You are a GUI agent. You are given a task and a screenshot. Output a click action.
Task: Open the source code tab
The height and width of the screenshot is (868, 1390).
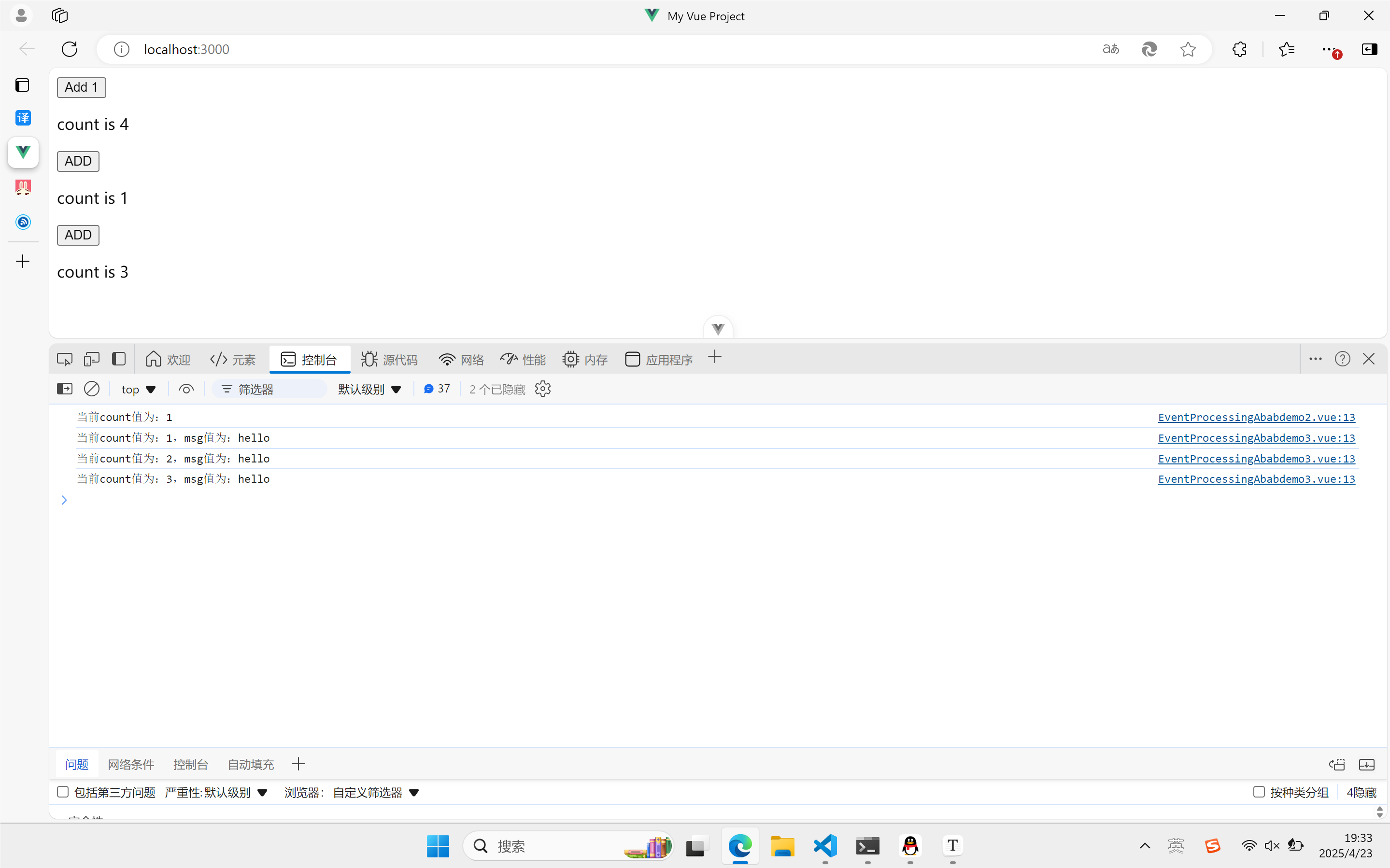(x=390, y=359)
